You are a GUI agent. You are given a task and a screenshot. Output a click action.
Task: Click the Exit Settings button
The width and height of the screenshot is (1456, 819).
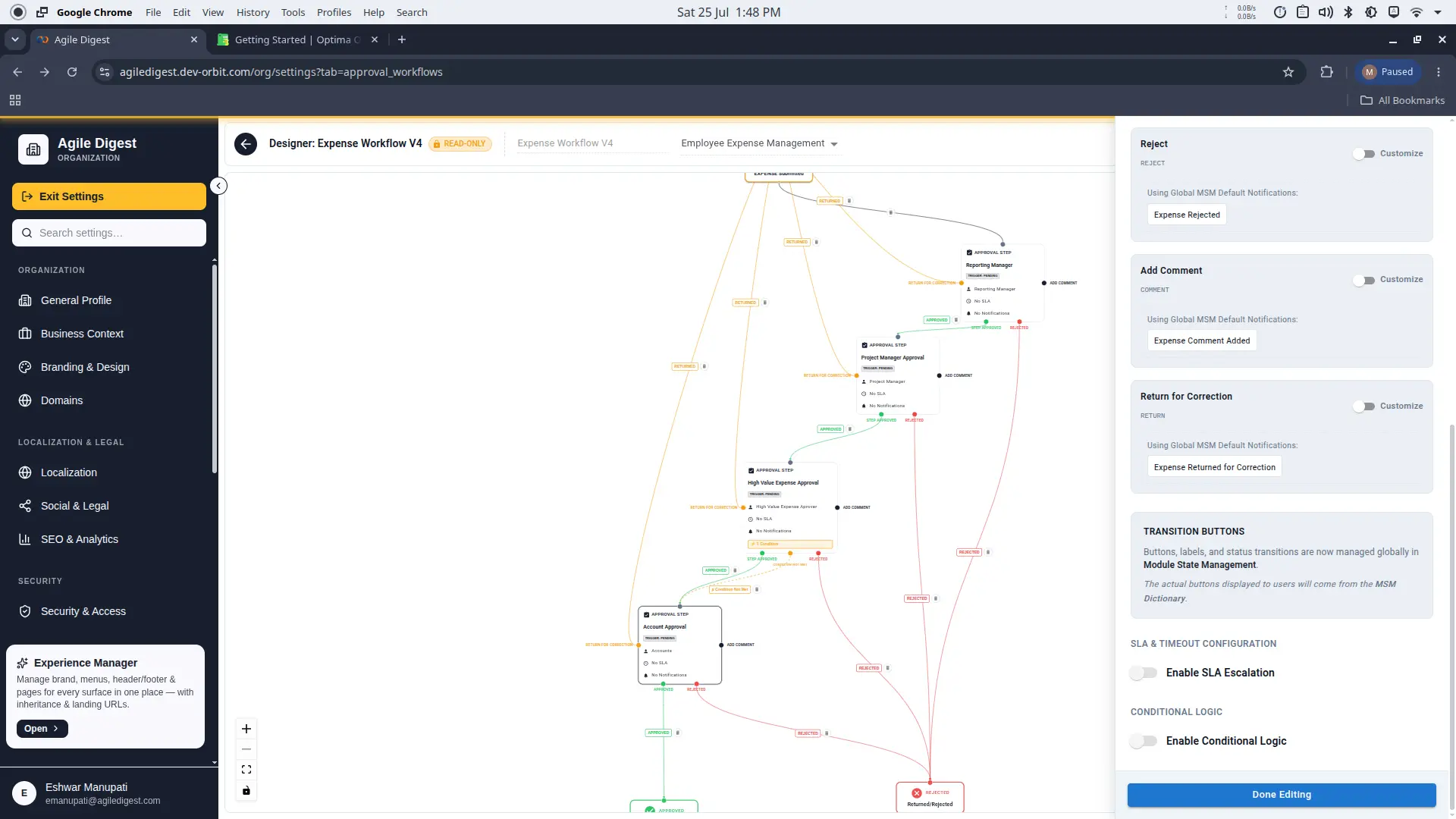[x=109, y=196]
